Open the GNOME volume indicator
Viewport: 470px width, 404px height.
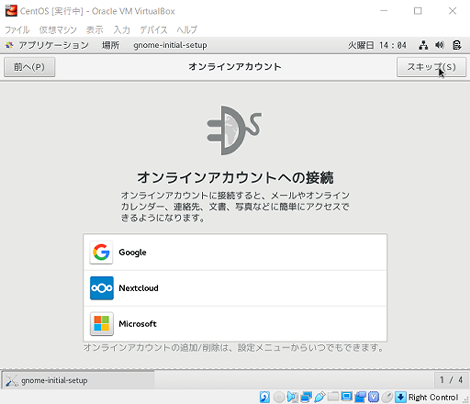(x=440, y=45)
